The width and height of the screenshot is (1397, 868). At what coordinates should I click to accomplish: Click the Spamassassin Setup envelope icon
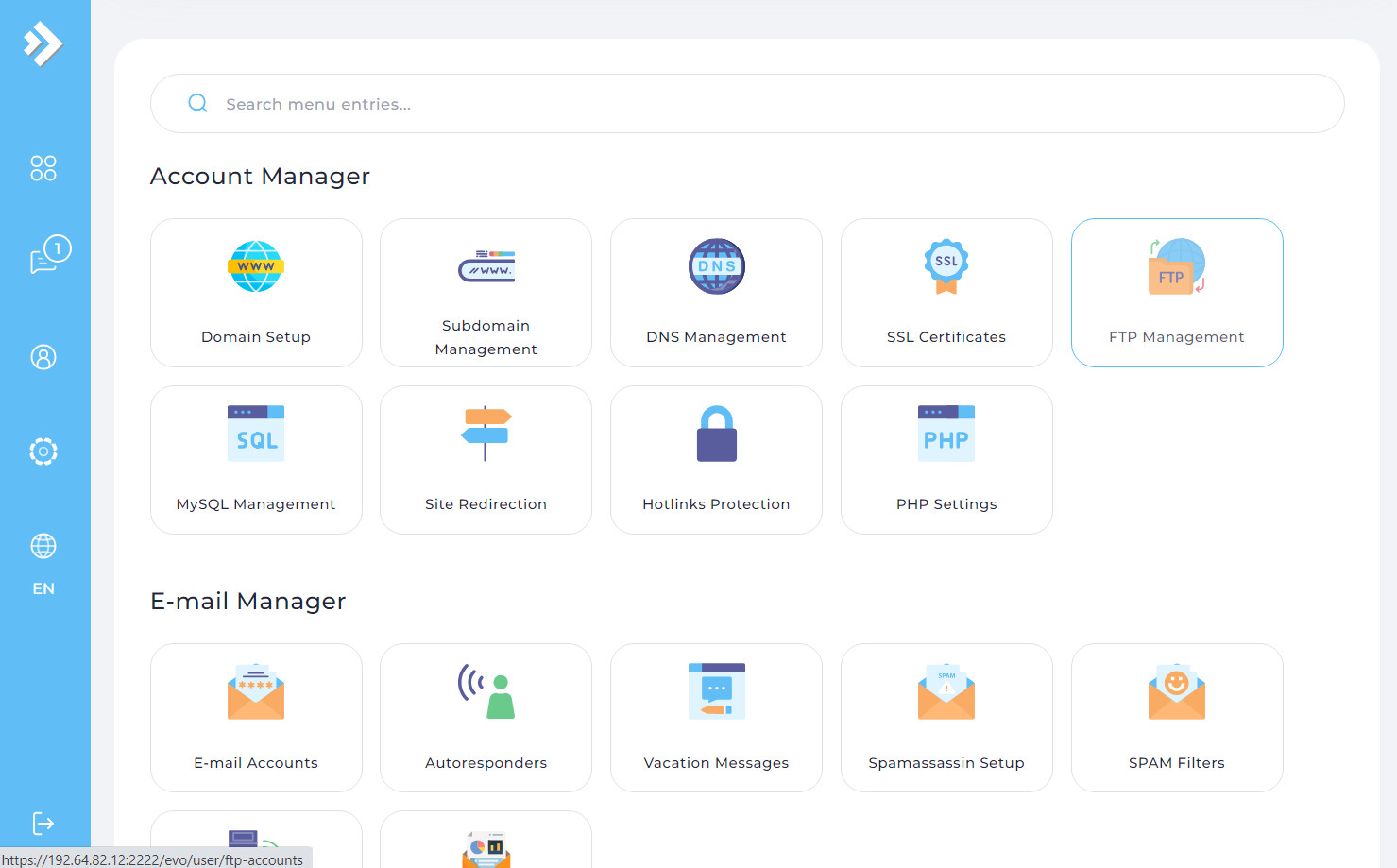coord(946,691)
